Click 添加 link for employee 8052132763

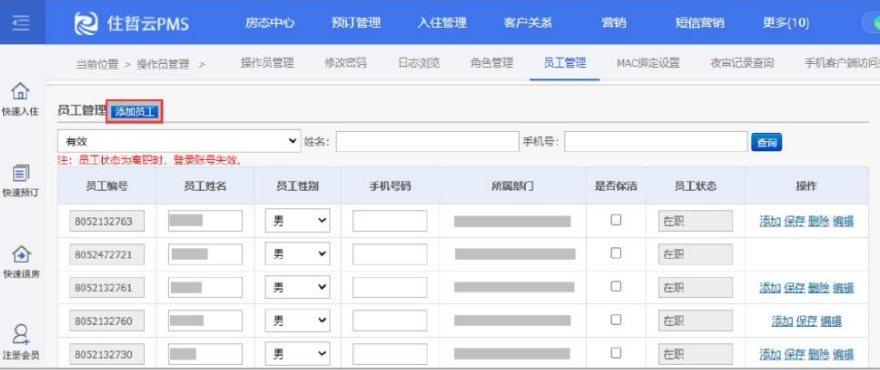[769, 221]
